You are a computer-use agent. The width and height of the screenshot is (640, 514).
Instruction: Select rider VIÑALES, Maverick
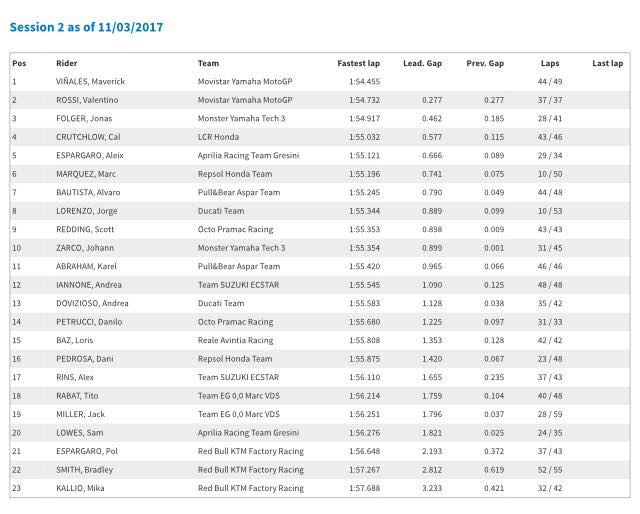point(90,82)
